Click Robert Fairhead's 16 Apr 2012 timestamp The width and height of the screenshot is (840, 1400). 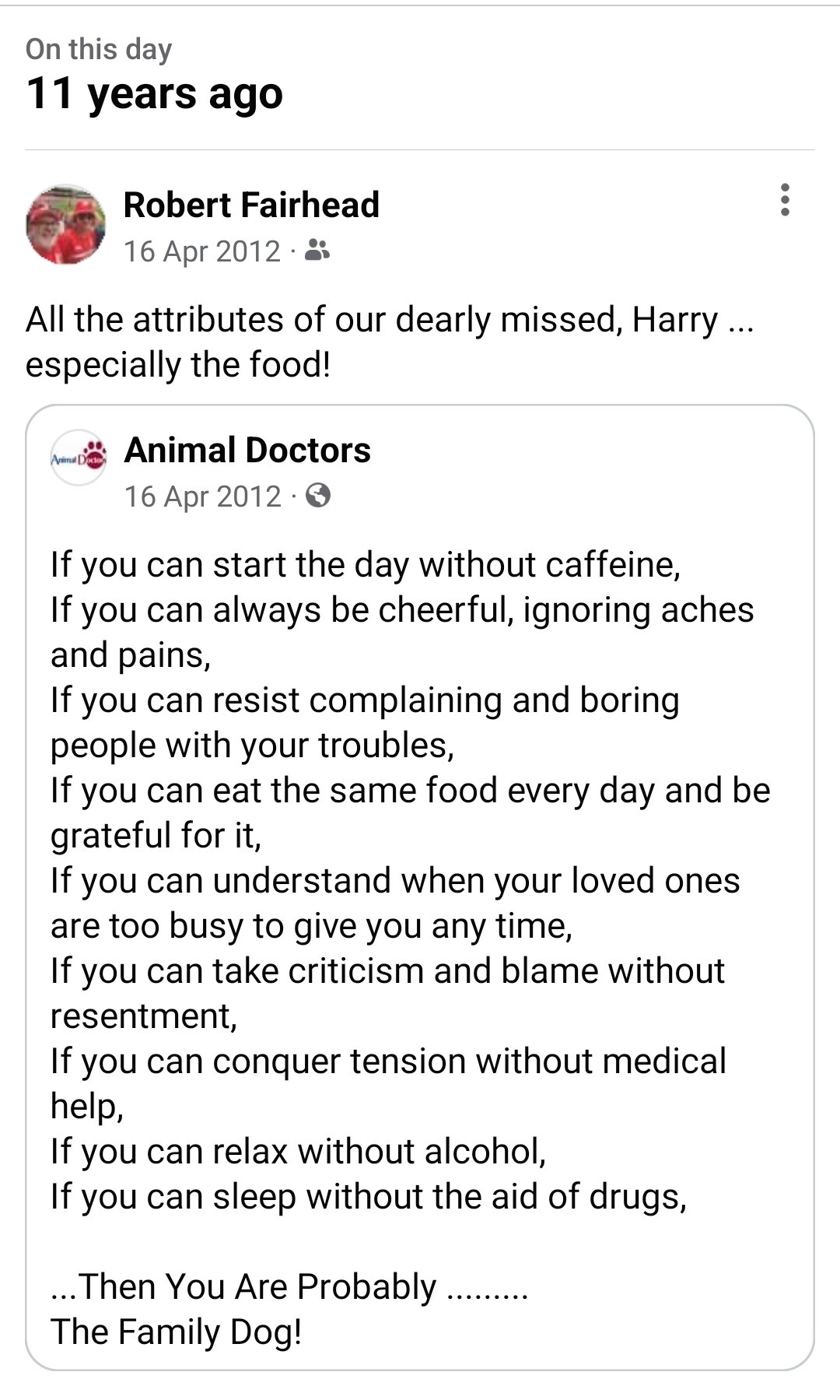coord(202,251)
